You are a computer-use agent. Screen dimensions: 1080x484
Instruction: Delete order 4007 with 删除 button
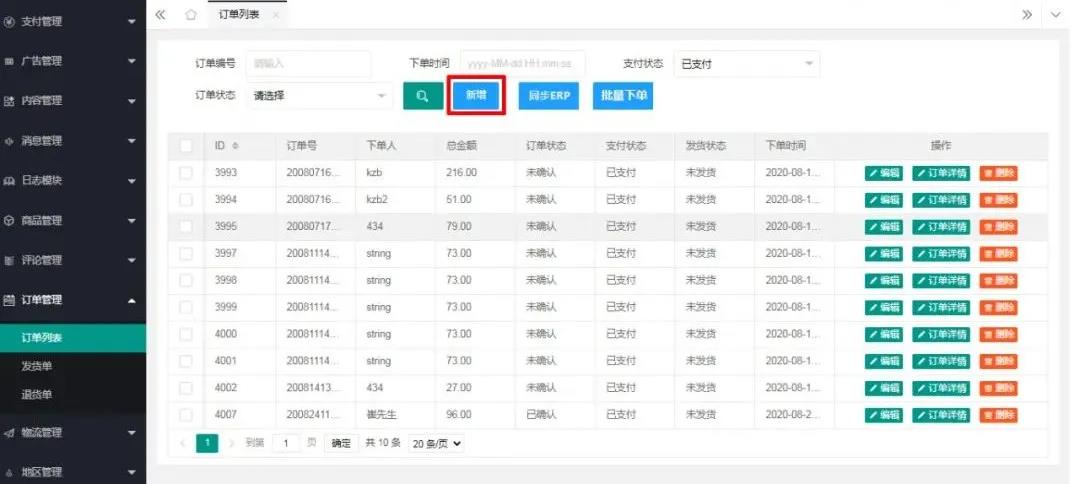pyautogui.click(x=998, y=415)
